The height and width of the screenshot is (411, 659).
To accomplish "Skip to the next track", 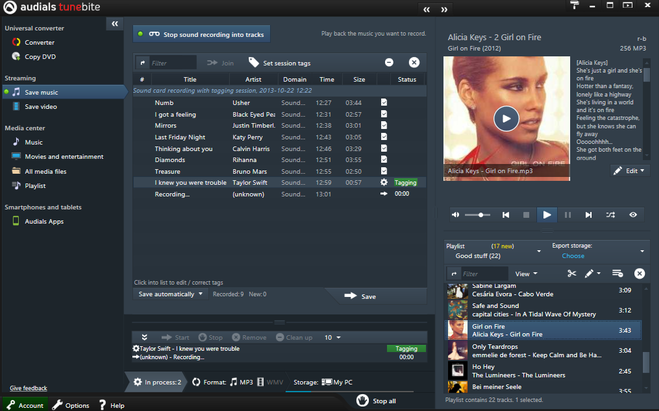I will coord(588,214).
